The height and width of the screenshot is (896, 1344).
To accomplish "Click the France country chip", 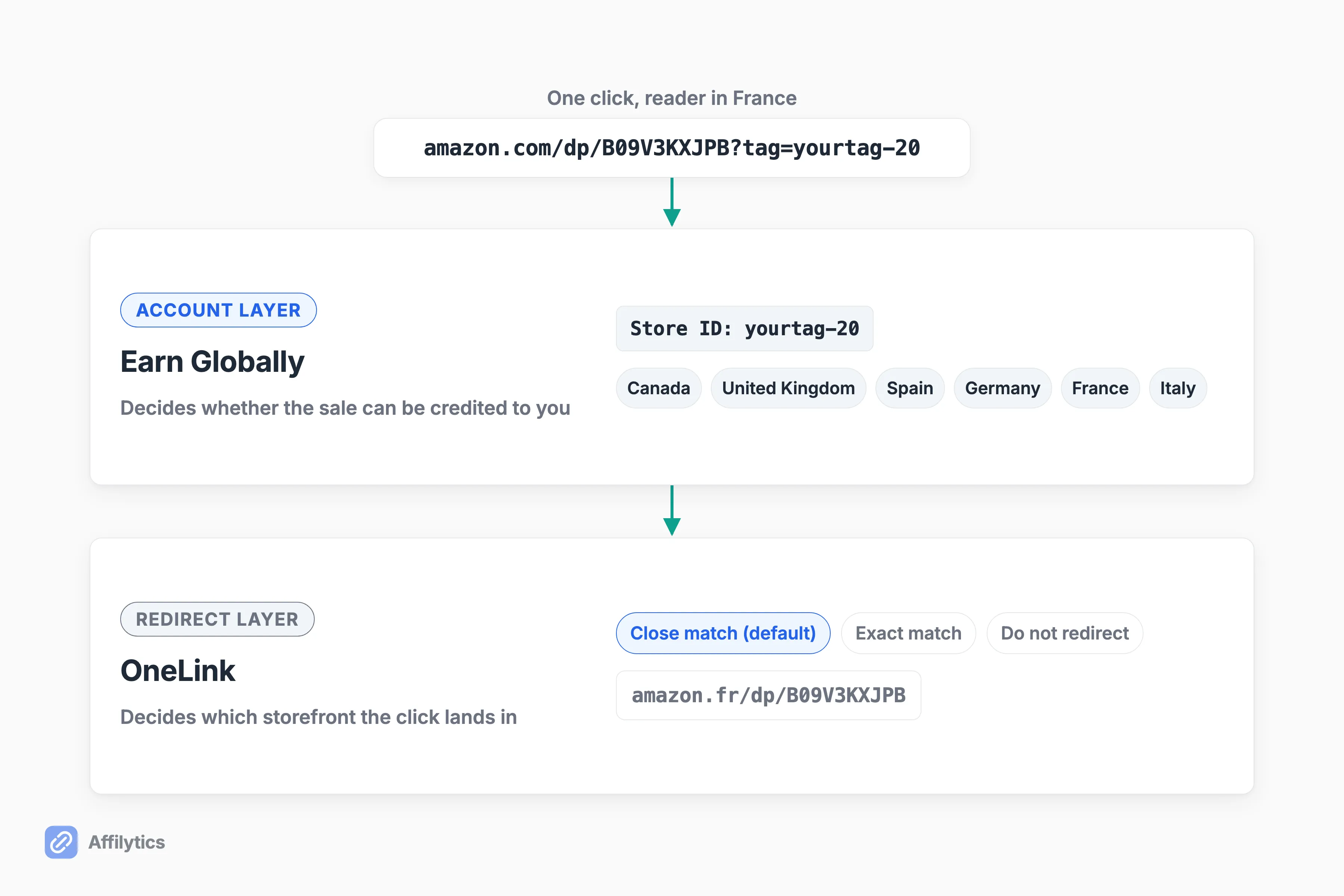I will (1100, 388).
